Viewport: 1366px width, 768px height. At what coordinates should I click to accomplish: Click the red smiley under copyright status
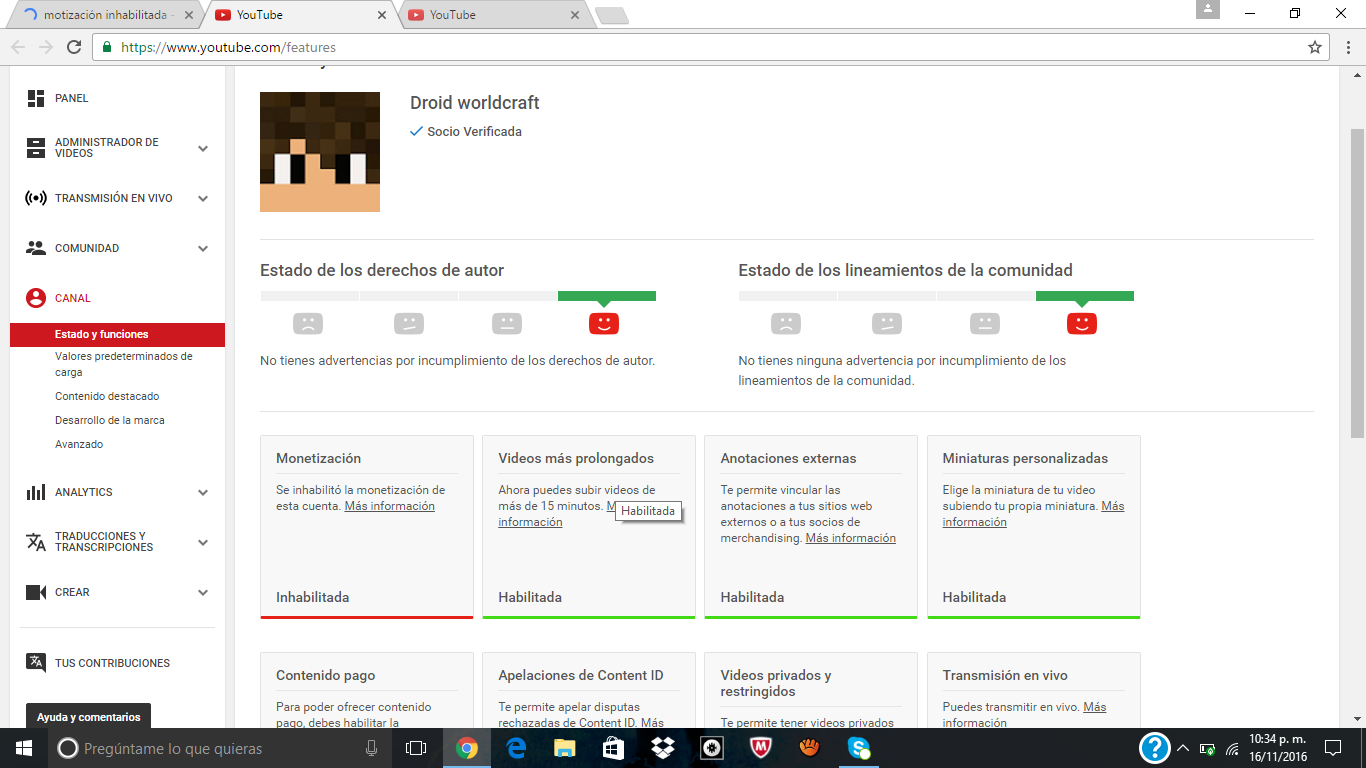click(604, 323)
